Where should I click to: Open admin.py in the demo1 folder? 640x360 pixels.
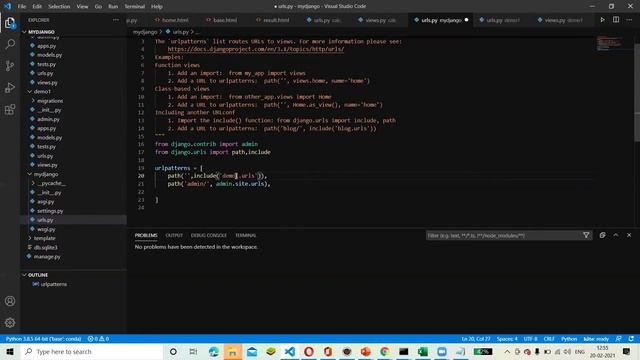click(48, 119)
